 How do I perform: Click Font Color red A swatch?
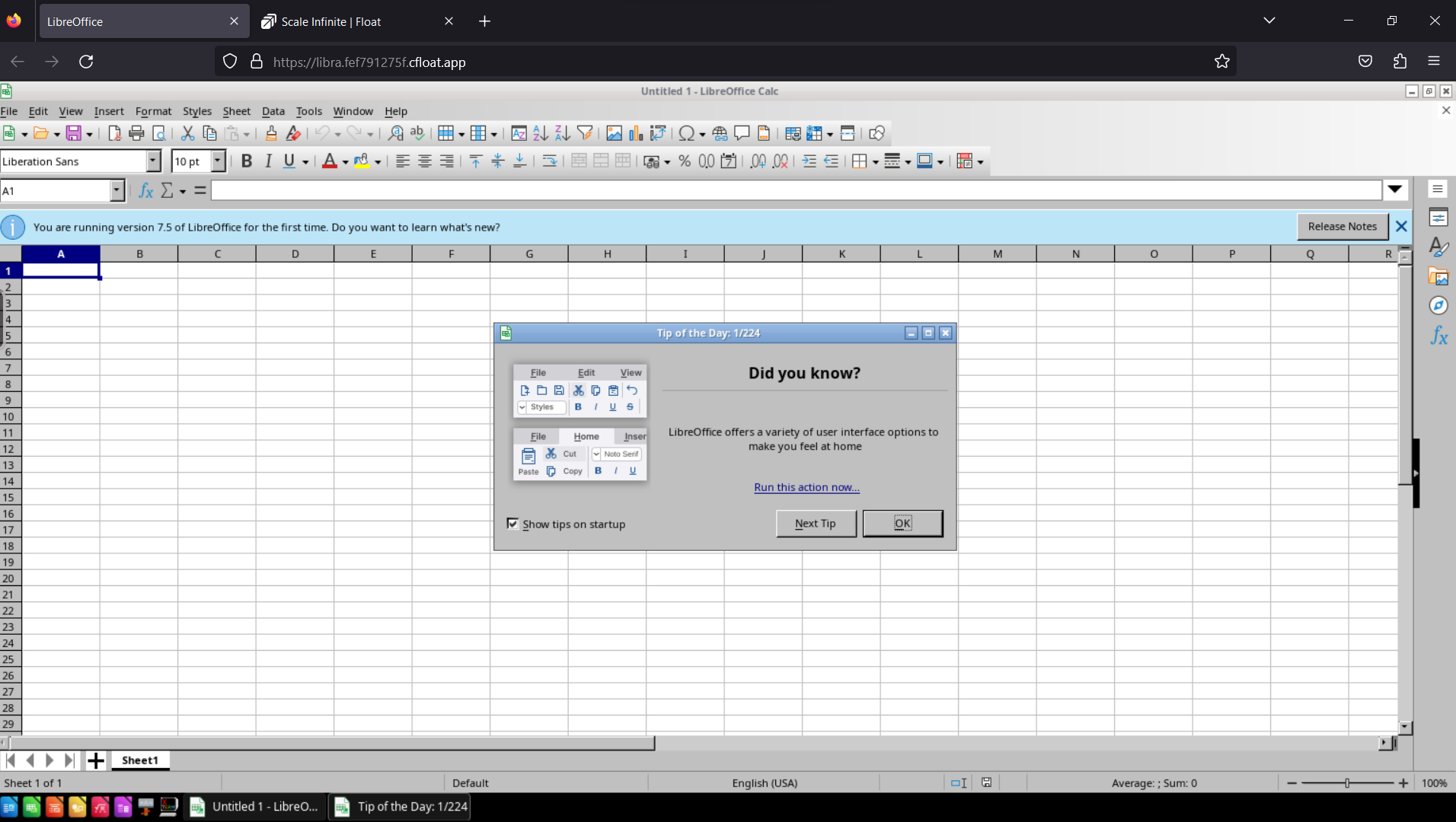(329, 161)
